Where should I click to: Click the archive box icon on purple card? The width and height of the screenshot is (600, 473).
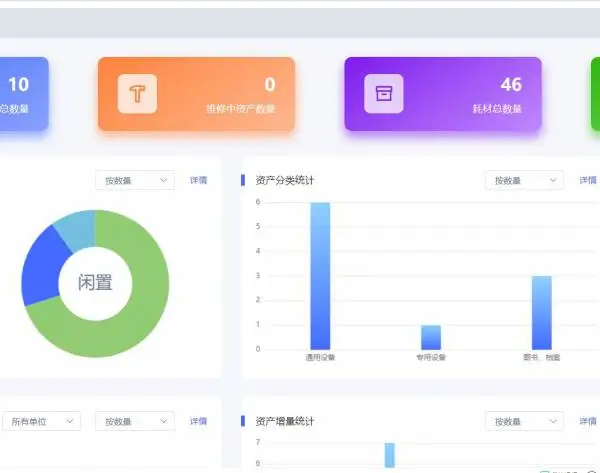pos(384,94)
